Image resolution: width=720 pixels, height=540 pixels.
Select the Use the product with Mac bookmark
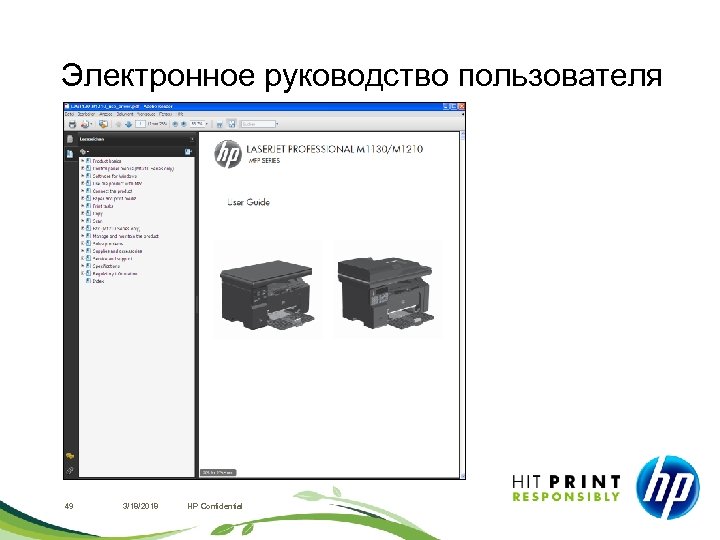tap(118, 184)
